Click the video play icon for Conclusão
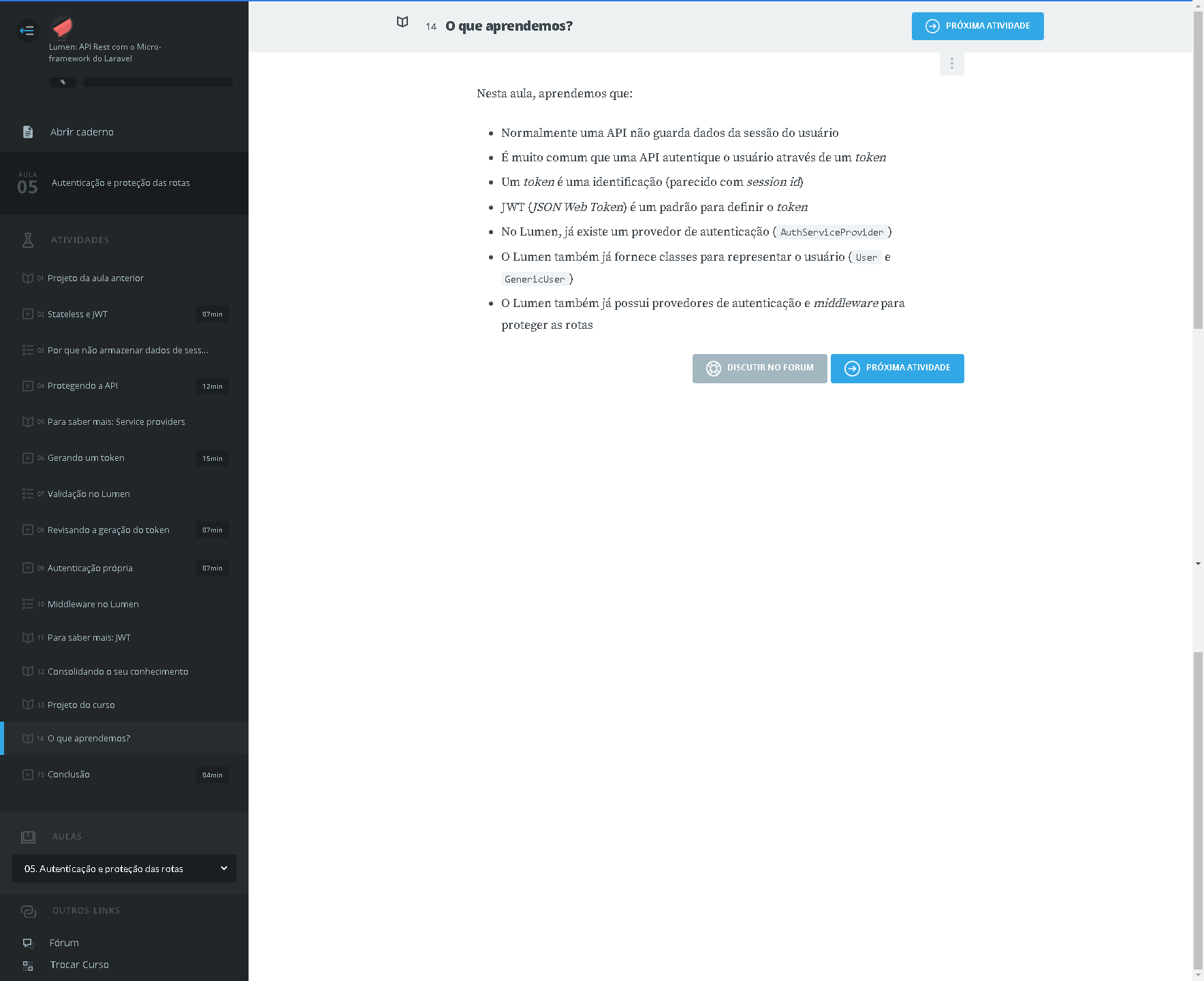The image size is (1204, 981). tap(28, 775)
